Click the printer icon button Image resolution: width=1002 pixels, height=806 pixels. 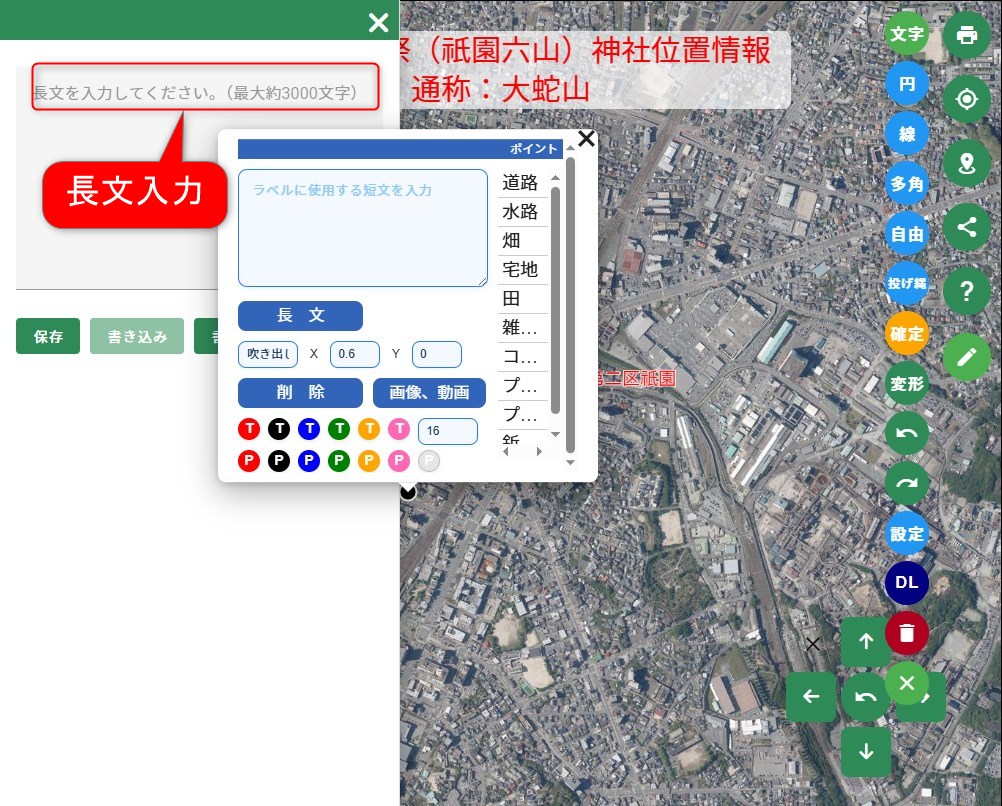click(966, 35)
